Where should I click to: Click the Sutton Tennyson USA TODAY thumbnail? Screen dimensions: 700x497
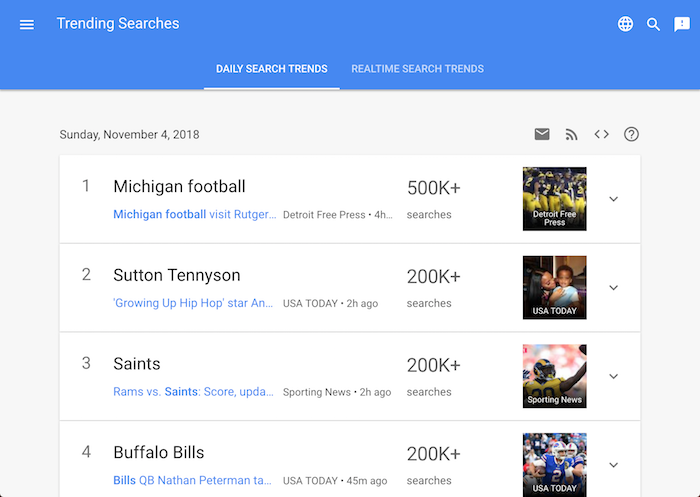(554, 288)
